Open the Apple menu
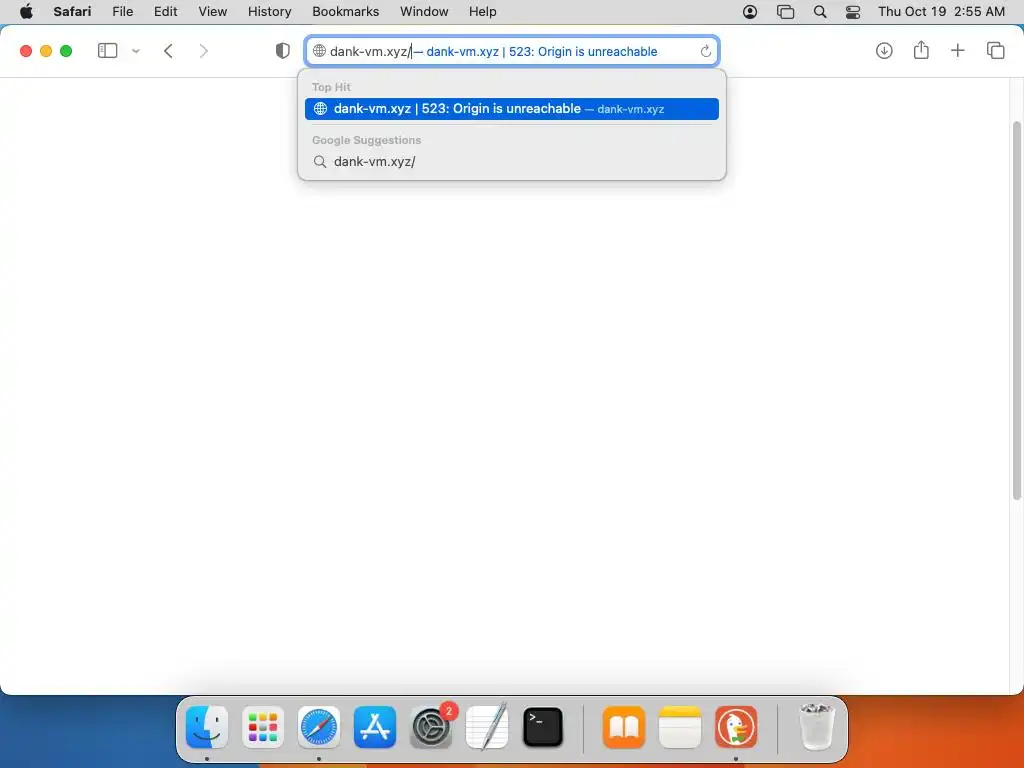1024x768 pixels. 26,12
